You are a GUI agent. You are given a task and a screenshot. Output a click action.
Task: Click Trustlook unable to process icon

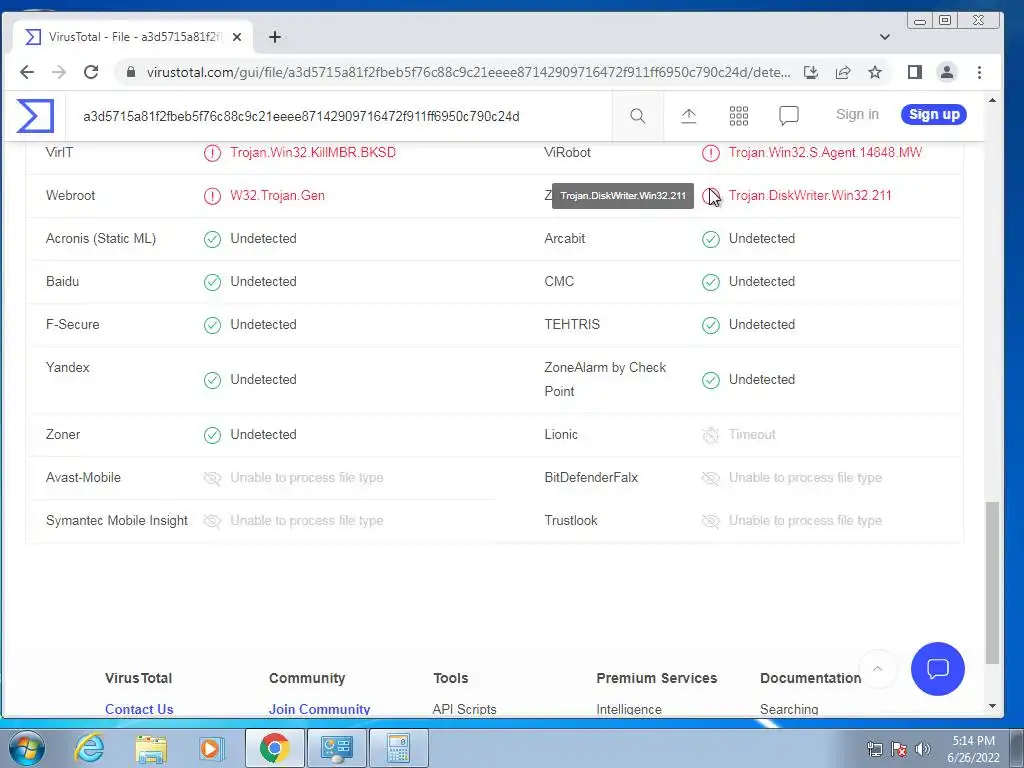[711, 521]
